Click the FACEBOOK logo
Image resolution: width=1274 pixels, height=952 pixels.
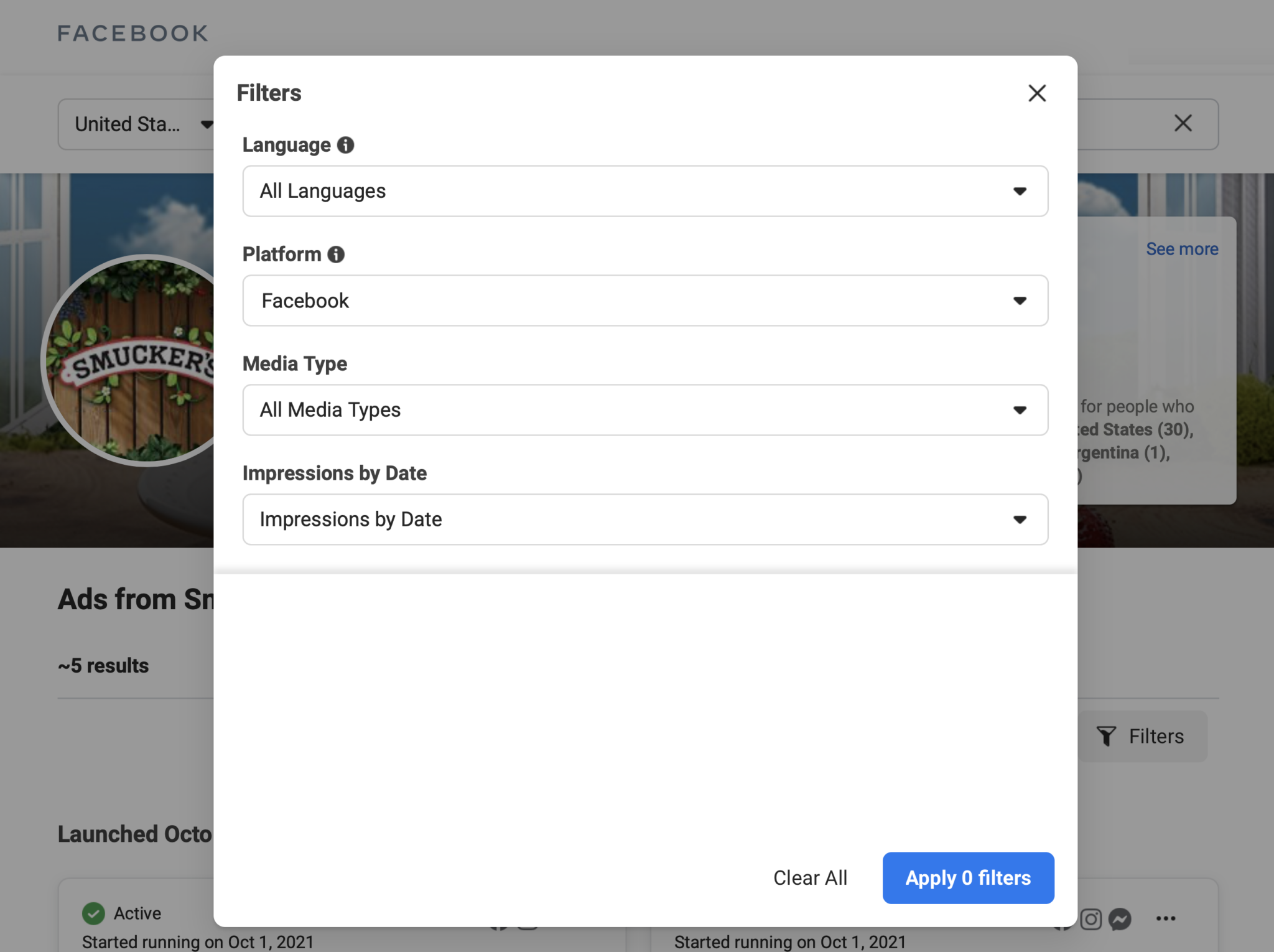pyautogui.click(x=132, y=32)
